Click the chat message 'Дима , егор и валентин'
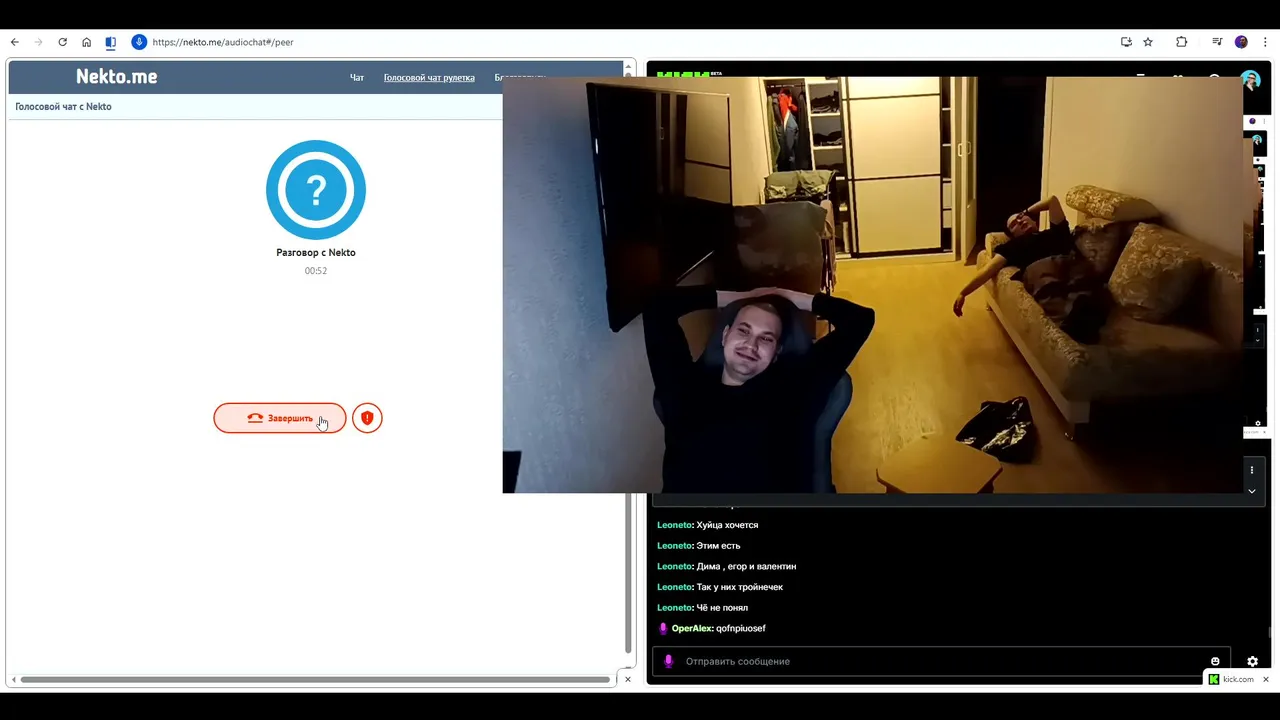 (746, 566)
